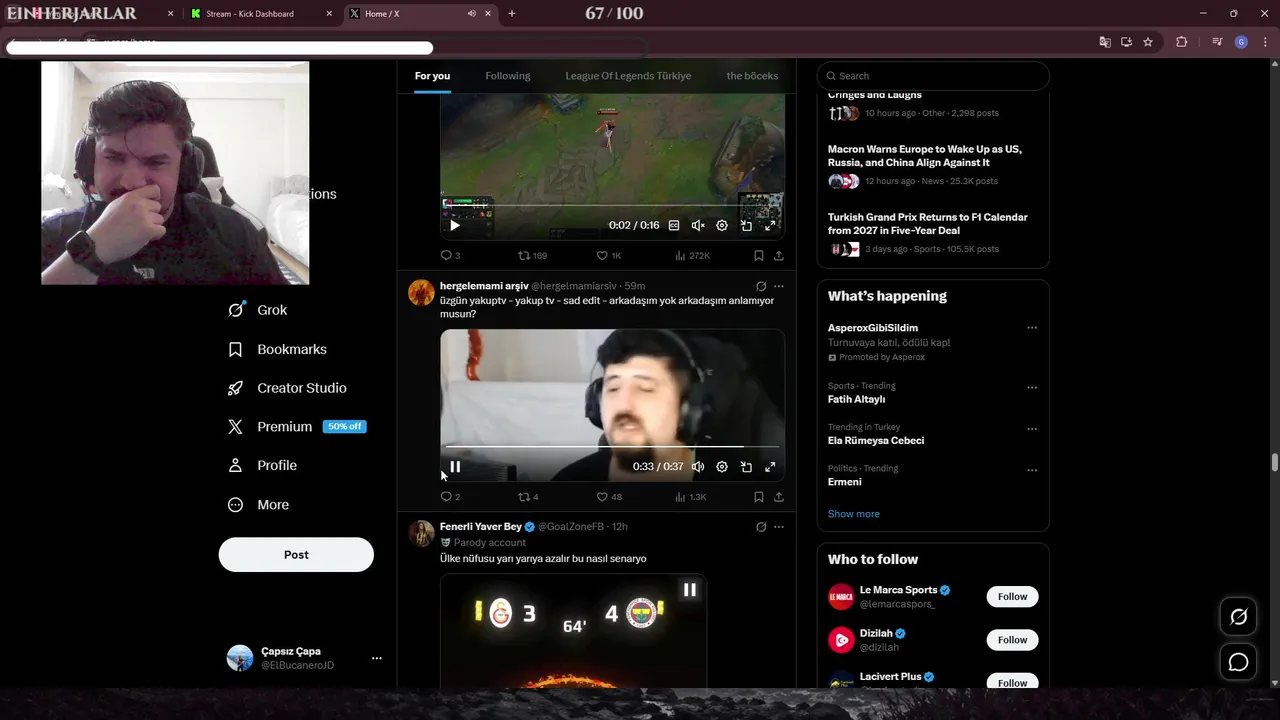This screenshot has width=1280, height=720.
Task: Open Premium in the sidebar
Action: tap(297, 427)
